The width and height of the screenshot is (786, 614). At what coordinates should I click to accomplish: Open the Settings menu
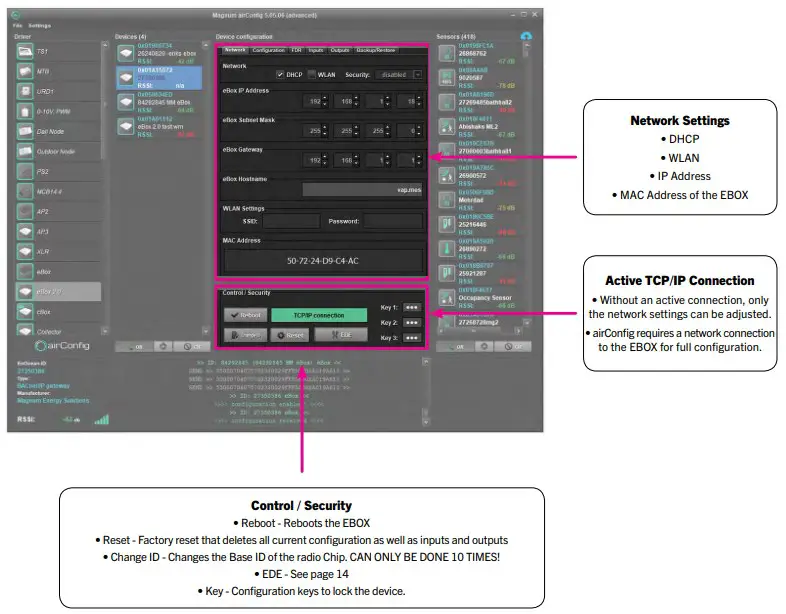40,26
